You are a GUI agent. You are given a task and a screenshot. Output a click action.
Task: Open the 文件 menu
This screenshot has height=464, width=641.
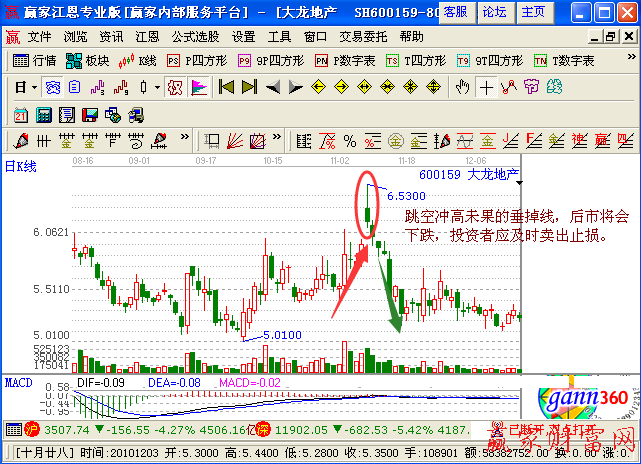(x=40, y=37)
